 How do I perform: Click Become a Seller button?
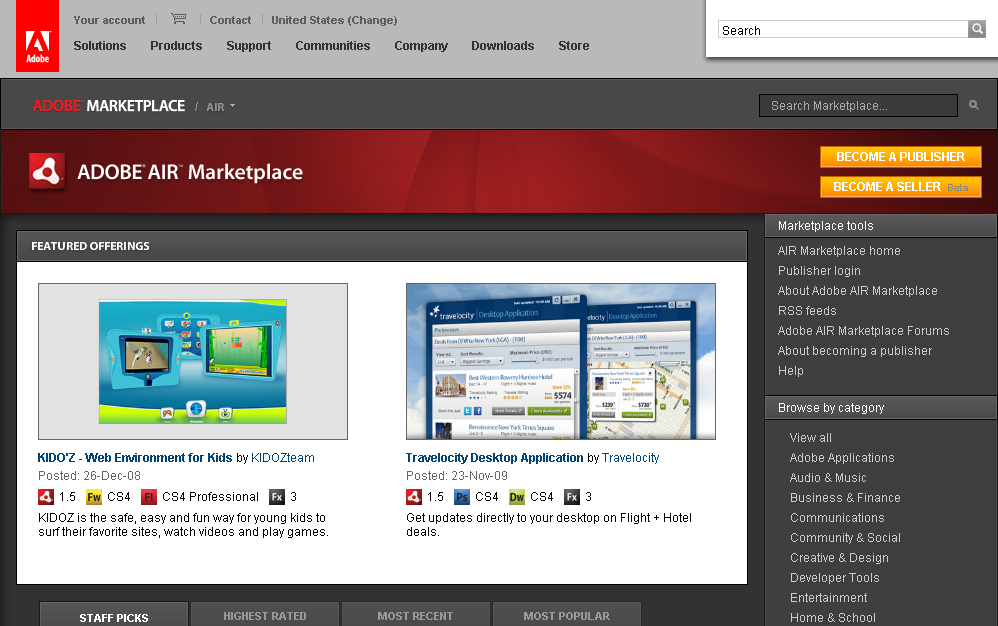[901, 186]
